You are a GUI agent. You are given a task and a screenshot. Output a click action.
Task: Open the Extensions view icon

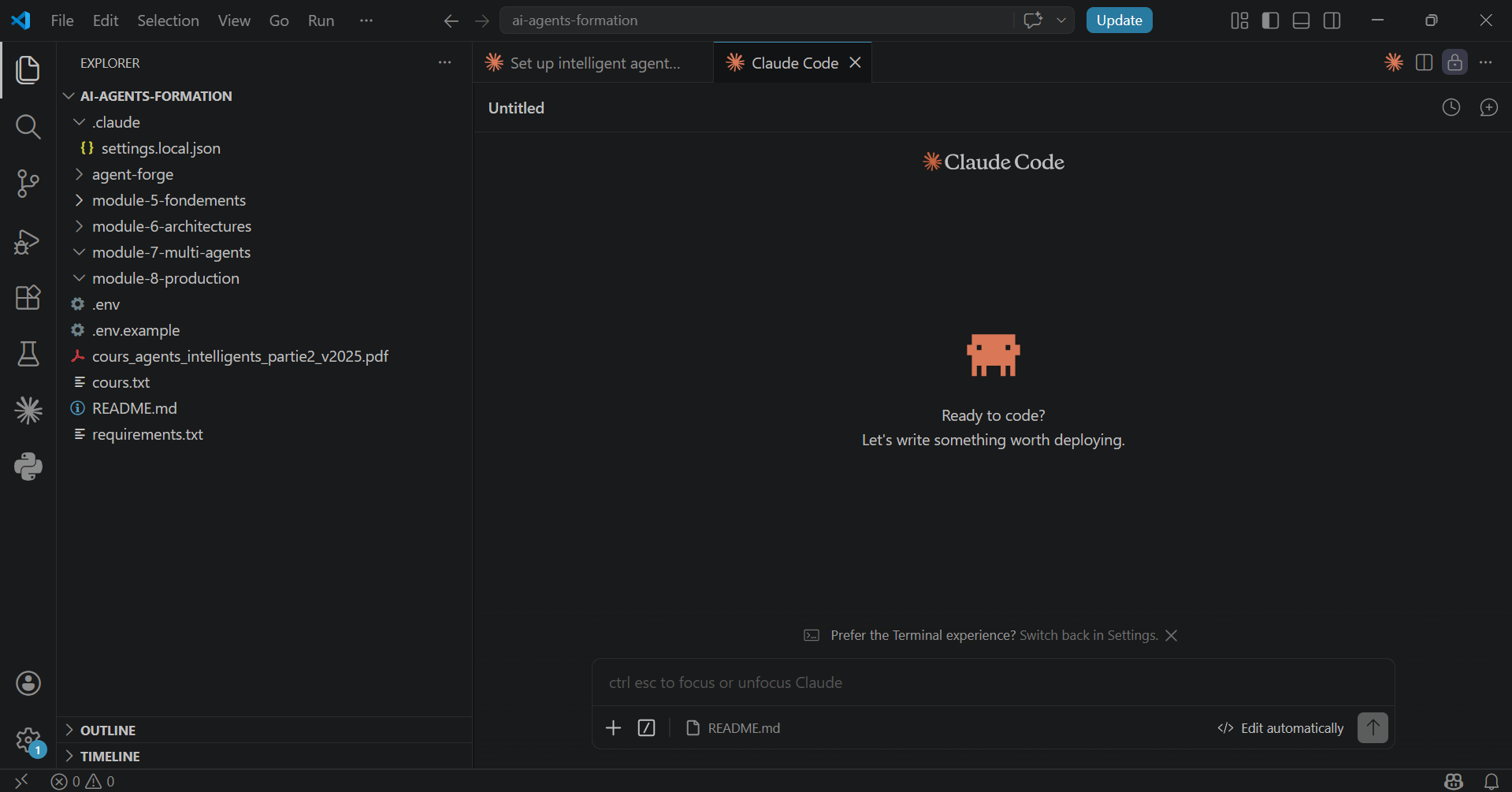tap(28, 298)
